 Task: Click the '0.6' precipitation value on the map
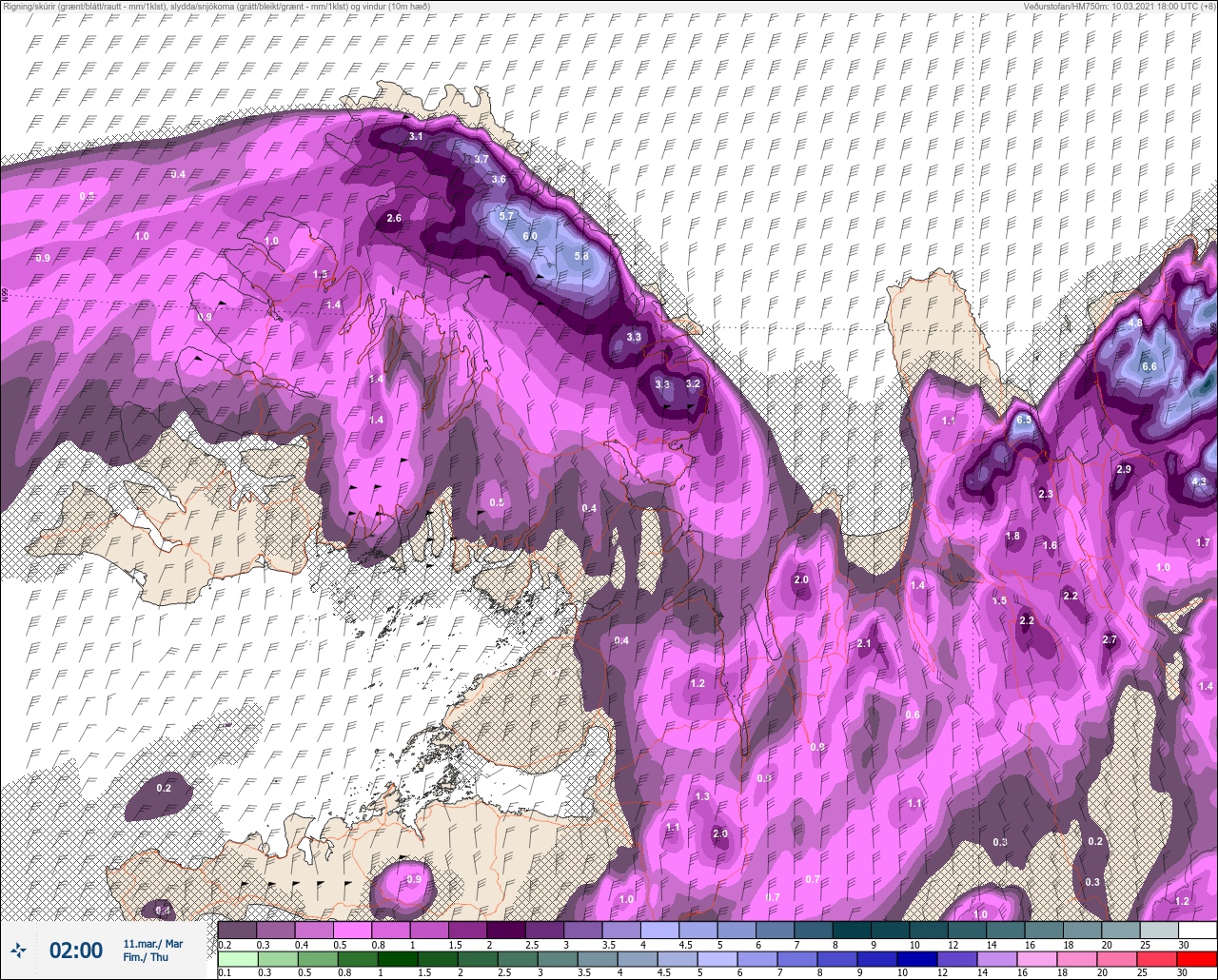tap(913, 715)
